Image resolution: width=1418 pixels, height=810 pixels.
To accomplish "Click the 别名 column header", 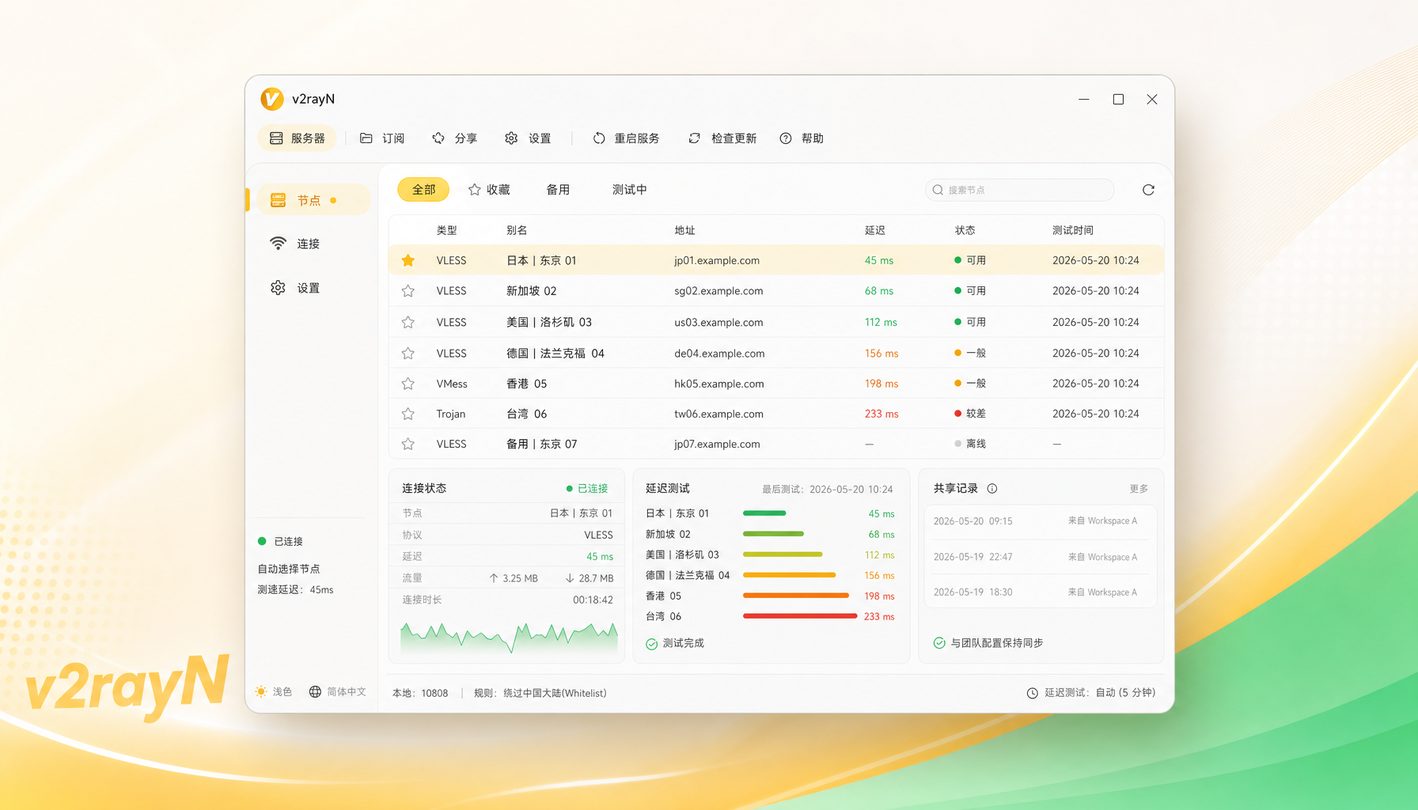I will click(x=516, y=230).
